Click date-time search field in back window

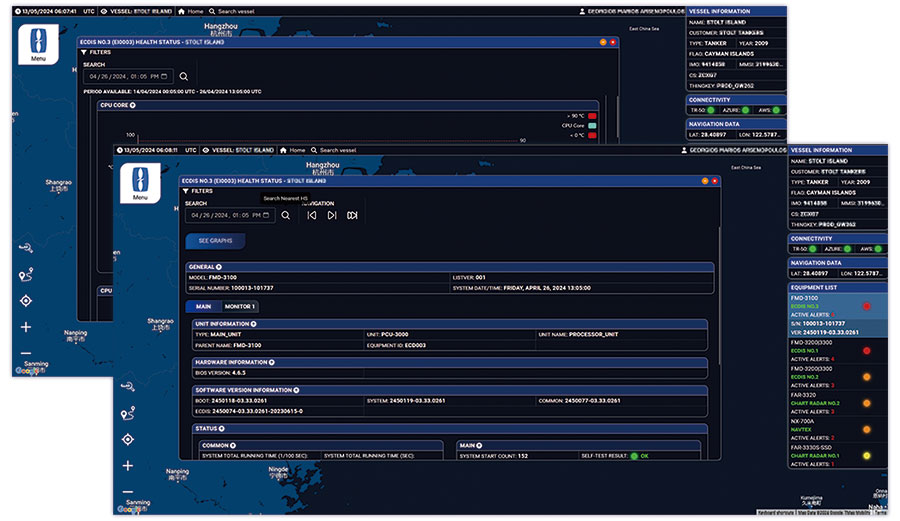click(x=128, y=76)
